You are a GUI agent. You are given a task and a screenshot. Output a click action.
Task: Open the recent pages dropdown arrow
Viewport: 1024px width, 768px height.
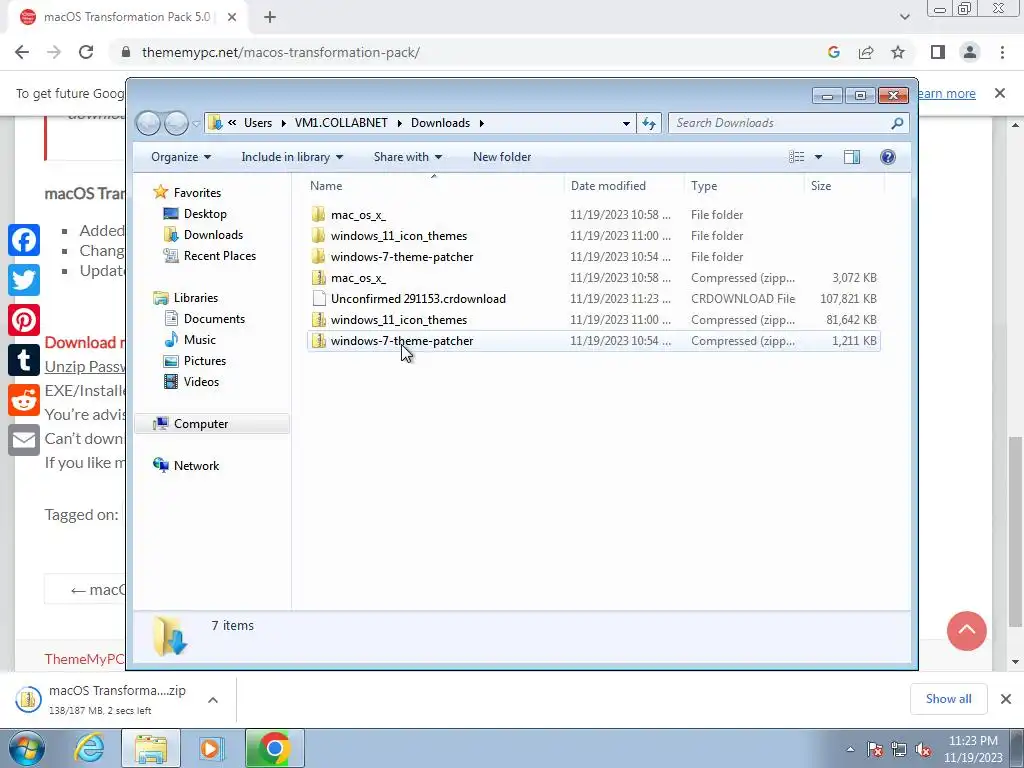(196, 123)
